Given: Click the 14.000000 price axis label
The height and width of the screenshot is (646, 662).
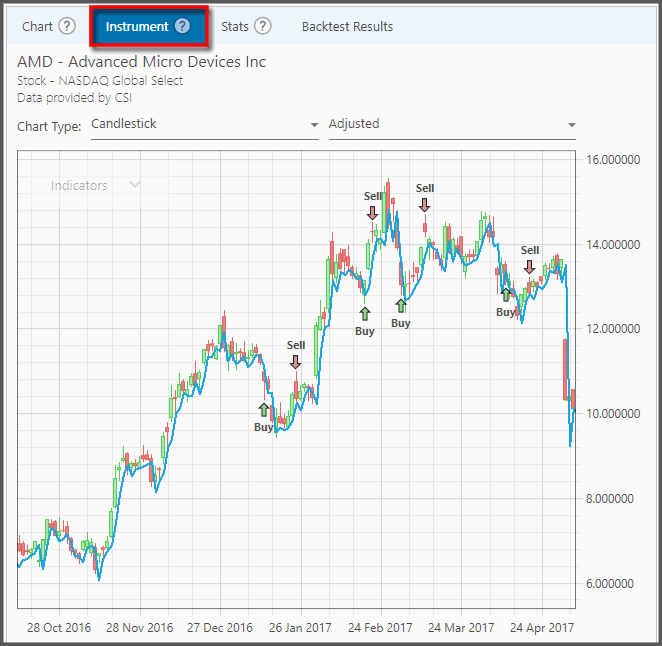Looking at the screenshot, I should [x=613, y=244].
